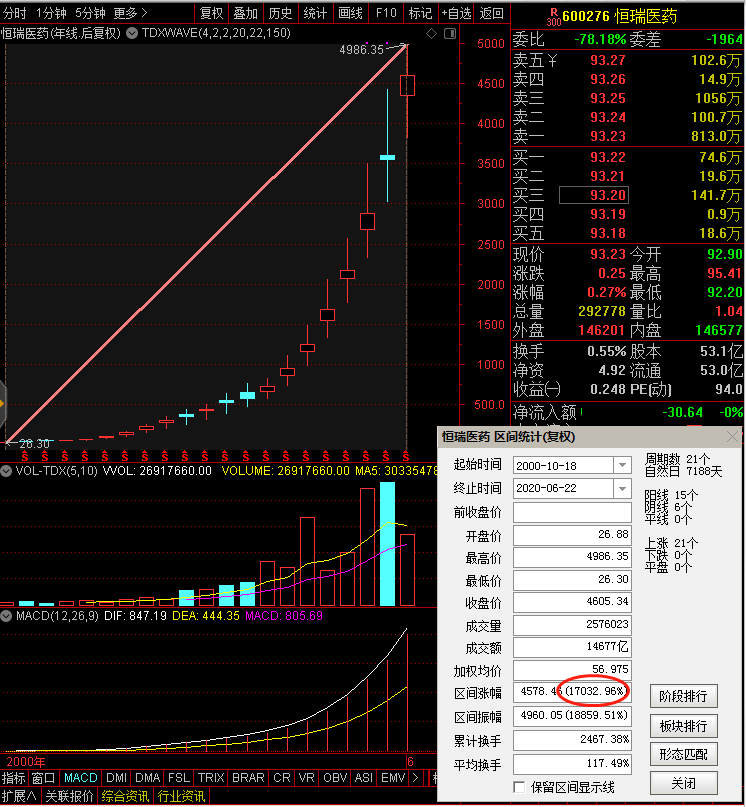Viewport: 746px width, 807px height.
Task: Open VOL-TDX indicator round dropdown icon
Action: tap(6, 470)
